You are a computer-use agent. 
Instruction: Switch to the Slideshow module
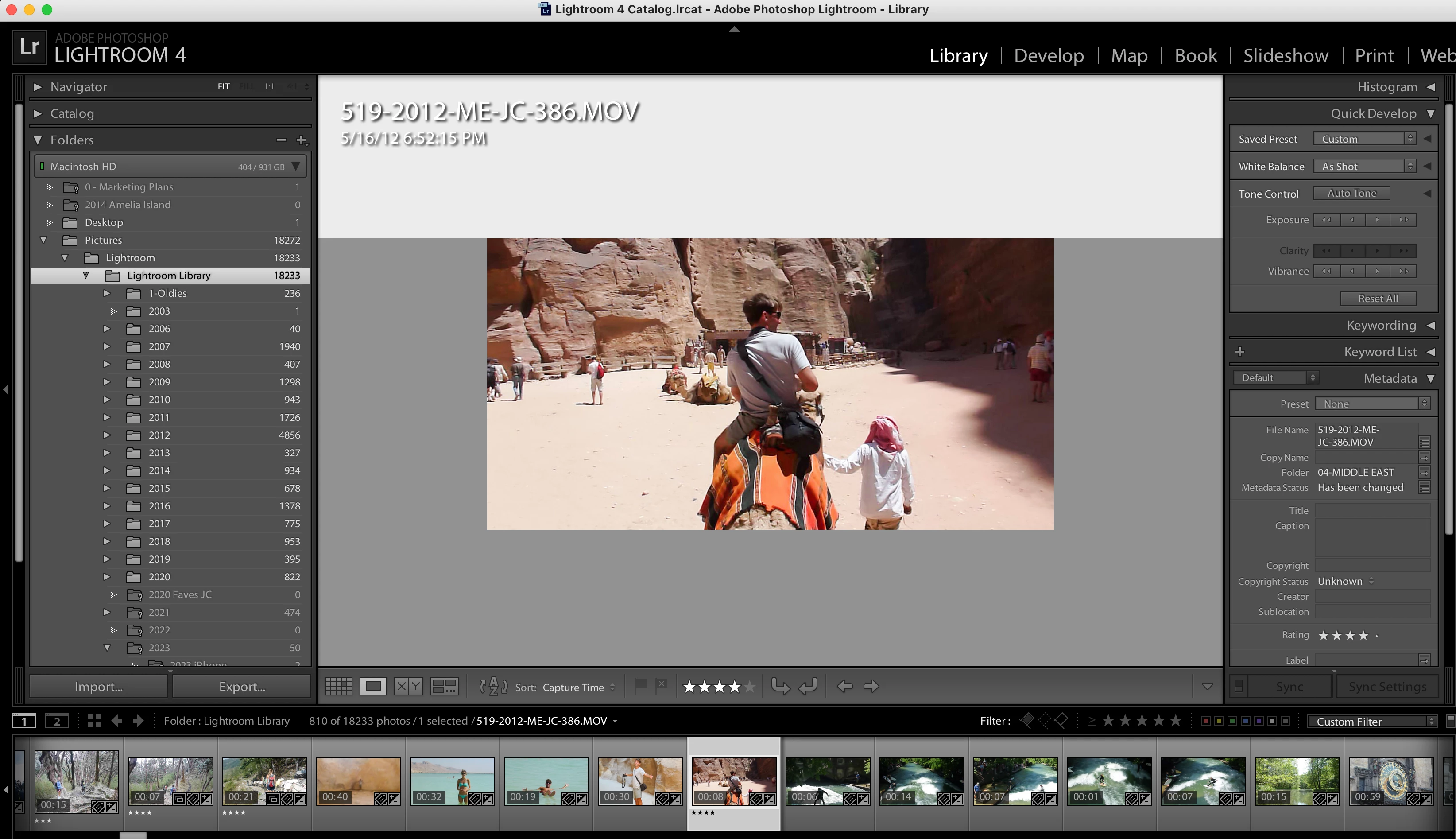[x=1285, y=55]
